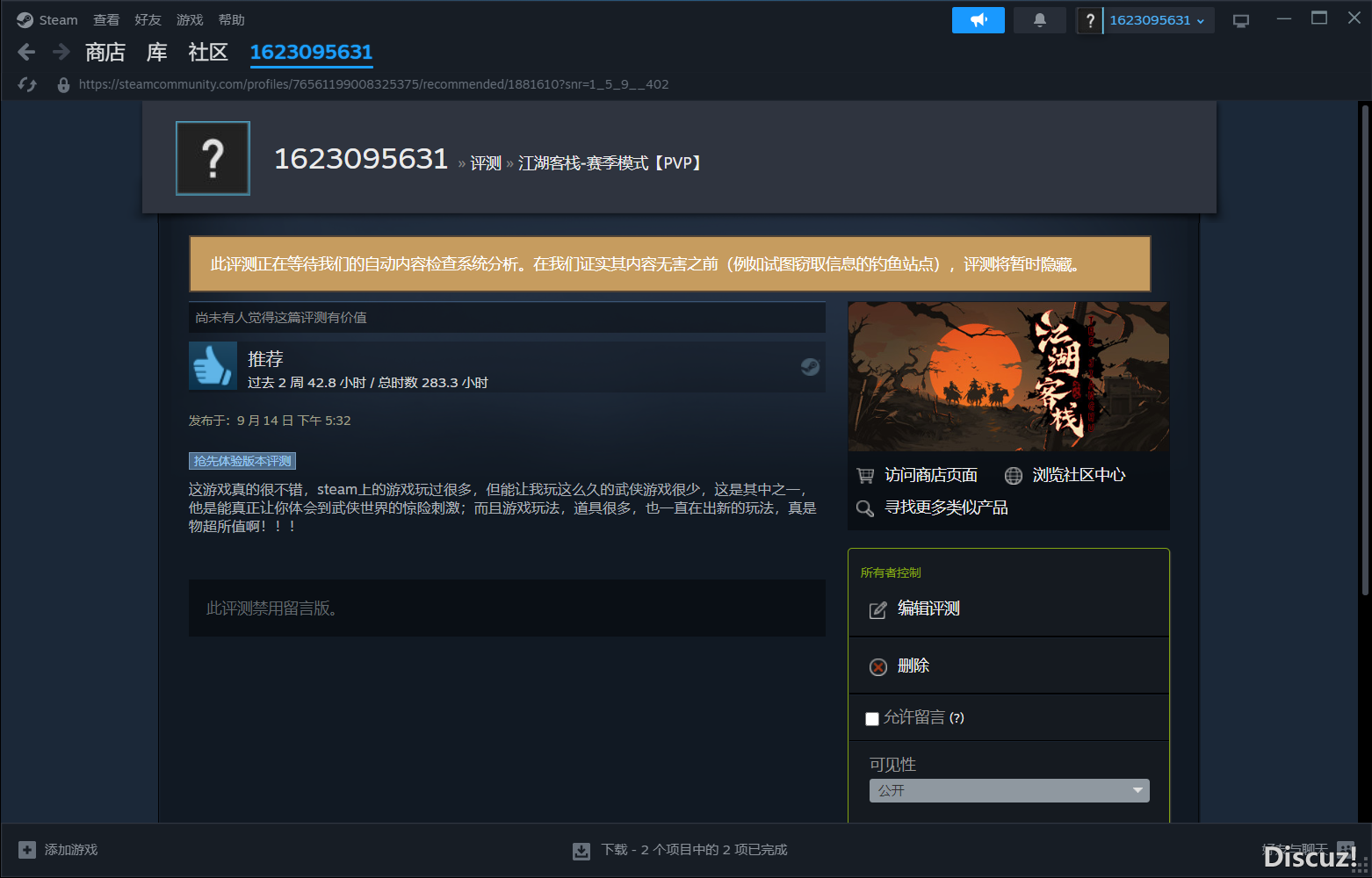
Task: Open the 帮助 menu
Action: [232, 20]
